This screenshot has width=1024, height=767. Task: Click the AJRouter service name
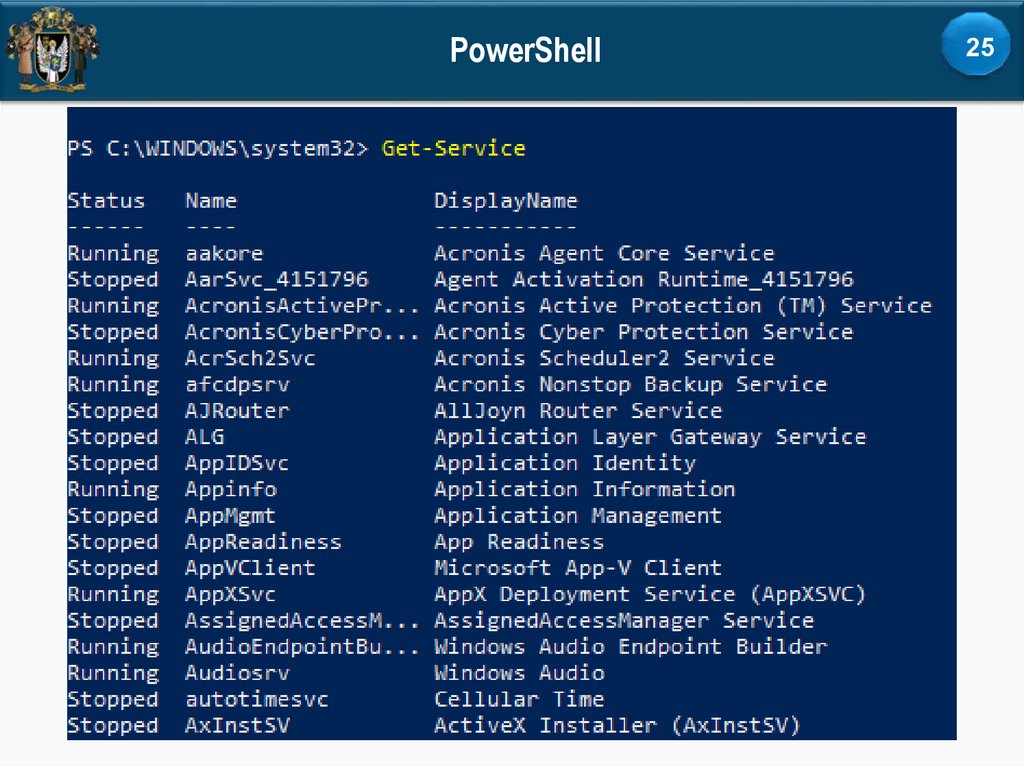[x=237, y=411]
